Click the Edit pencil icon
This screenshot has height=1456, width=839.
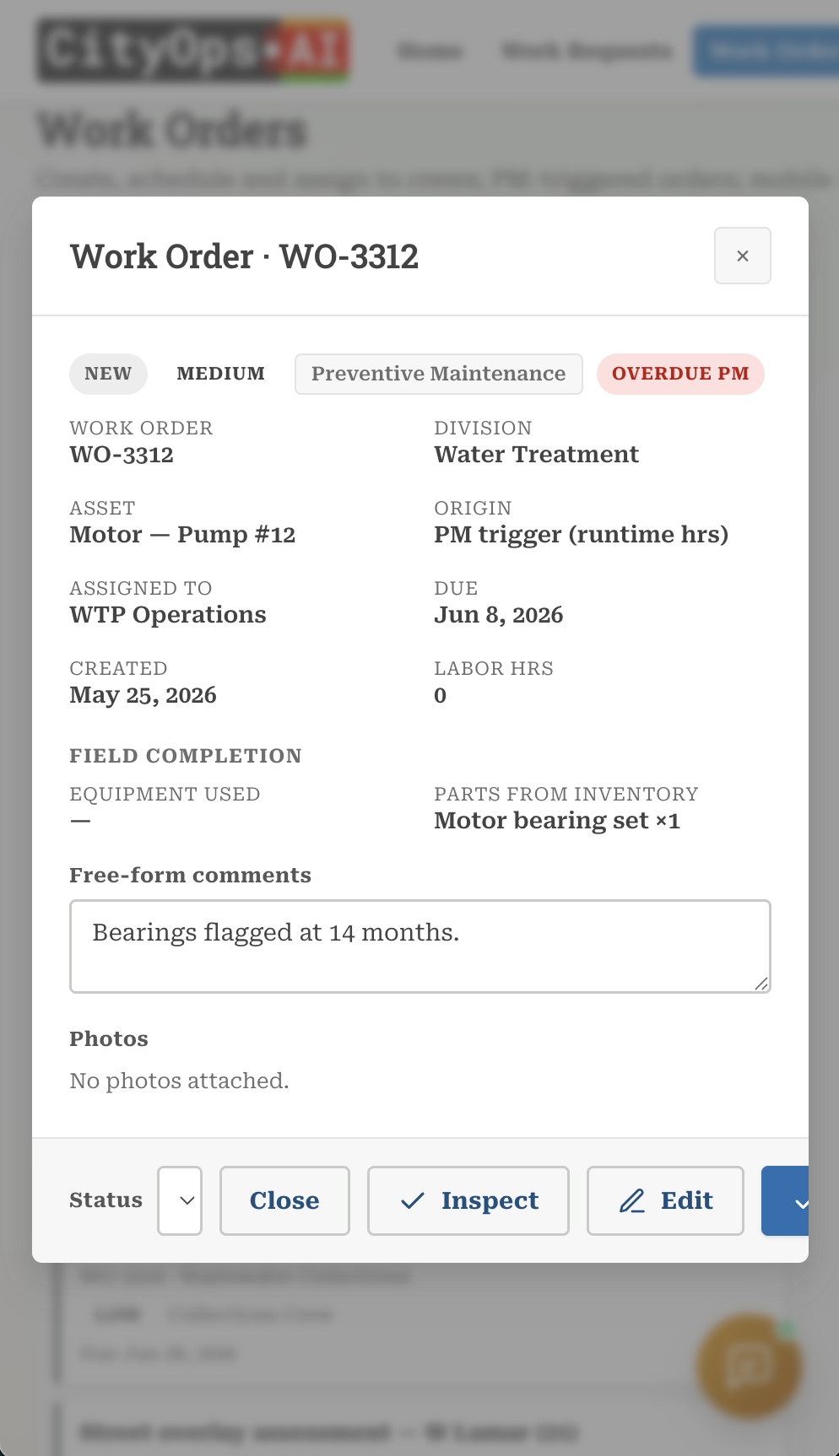coord(632,1200)
